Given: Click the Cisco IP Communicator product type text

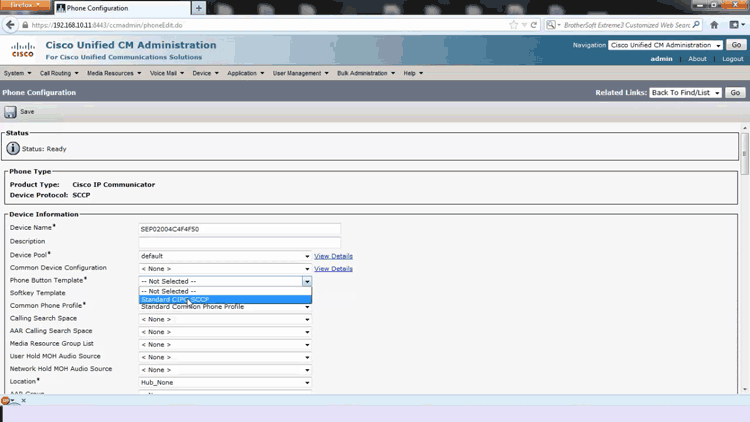Looking at the screenshot, I should [x=113, y=184].
